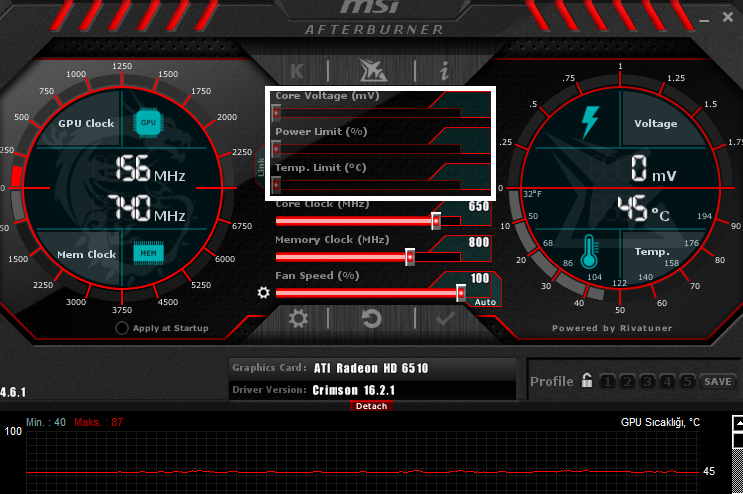743x494 pixels.
Task: Toggle the profile lock icon
Action: coord(587,380)
